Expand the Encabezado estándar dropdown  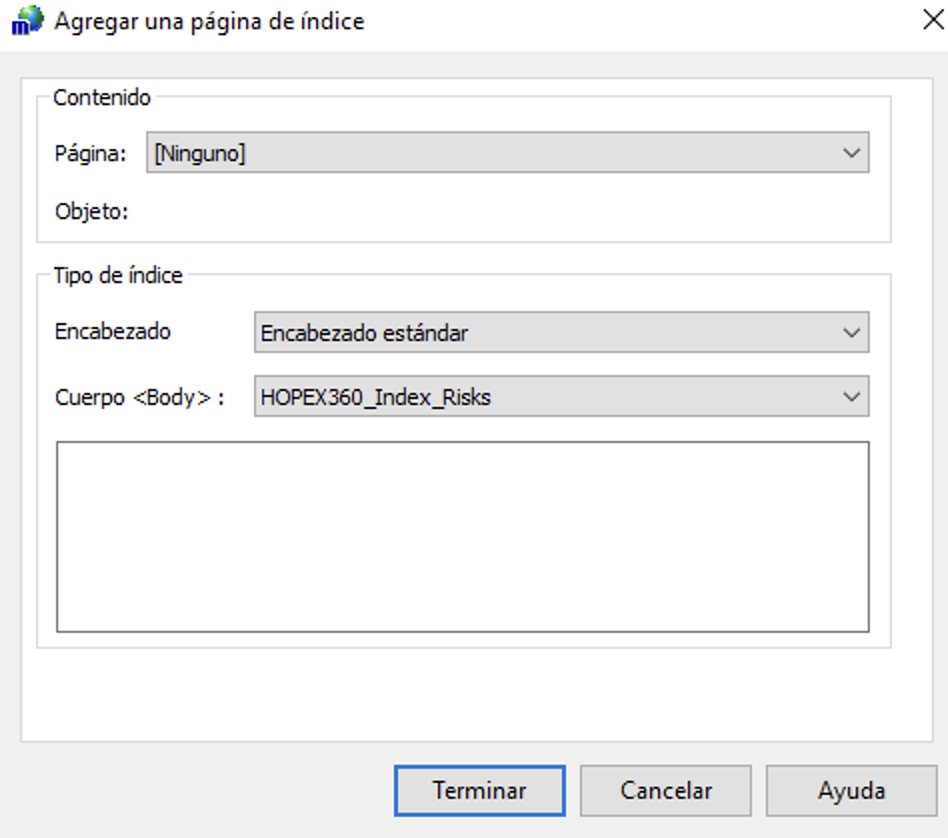[x=561, y=332]
